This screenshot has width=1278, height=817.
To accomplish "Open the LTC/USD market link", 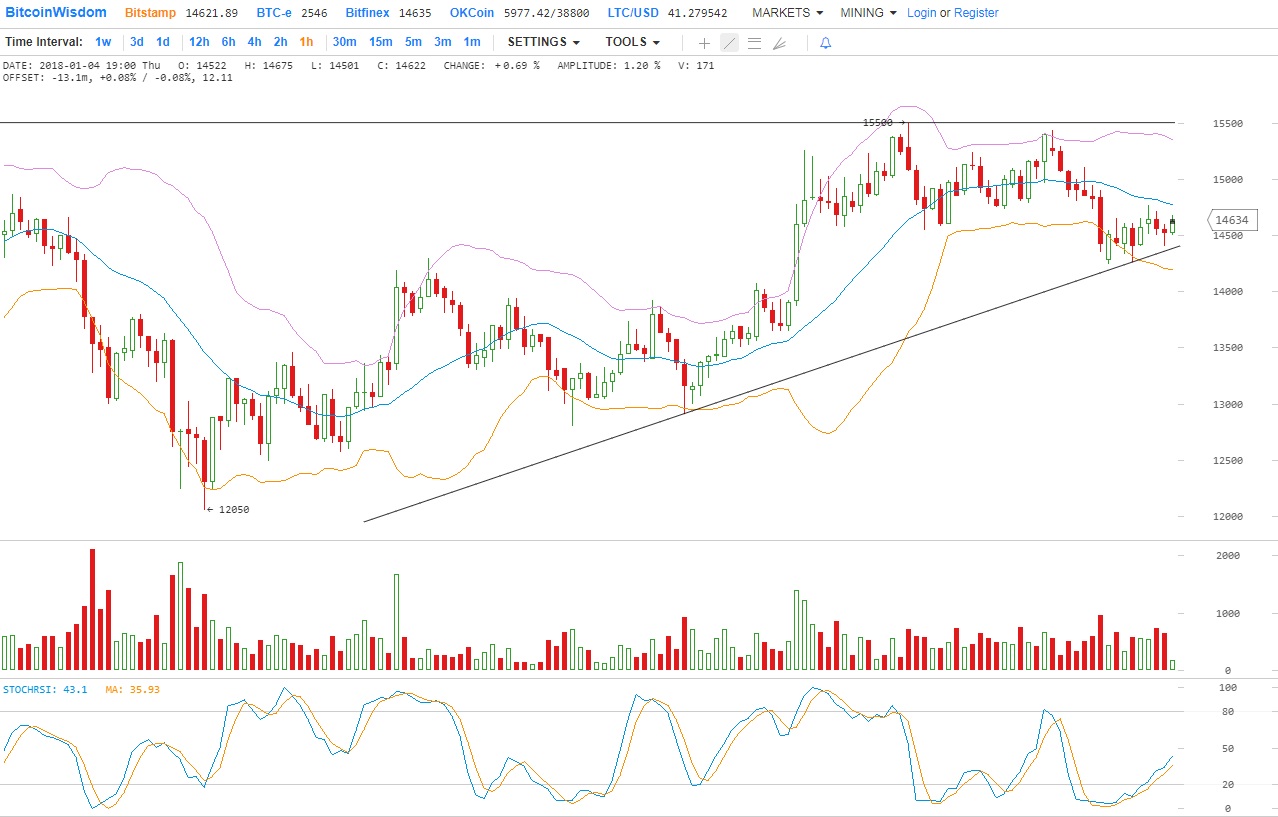I will click(x=635, y=13).
